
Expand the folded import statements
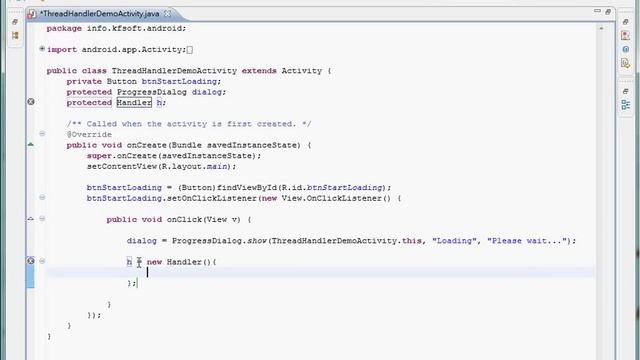click(x=42, y=49)
